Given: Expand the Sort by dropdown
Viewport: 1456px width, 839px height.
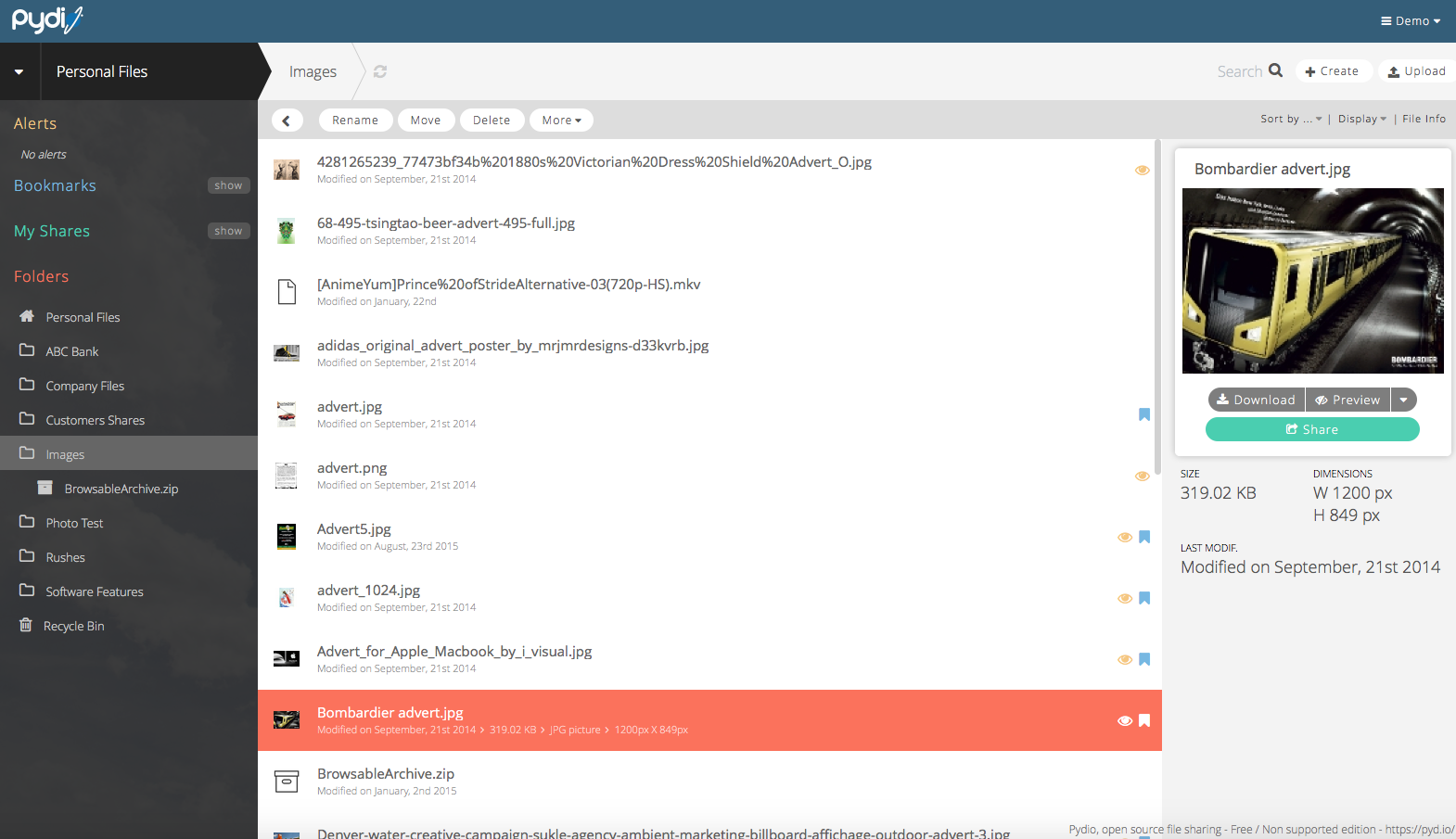Looking at the screenshot, I should [x=1290, y=119].
